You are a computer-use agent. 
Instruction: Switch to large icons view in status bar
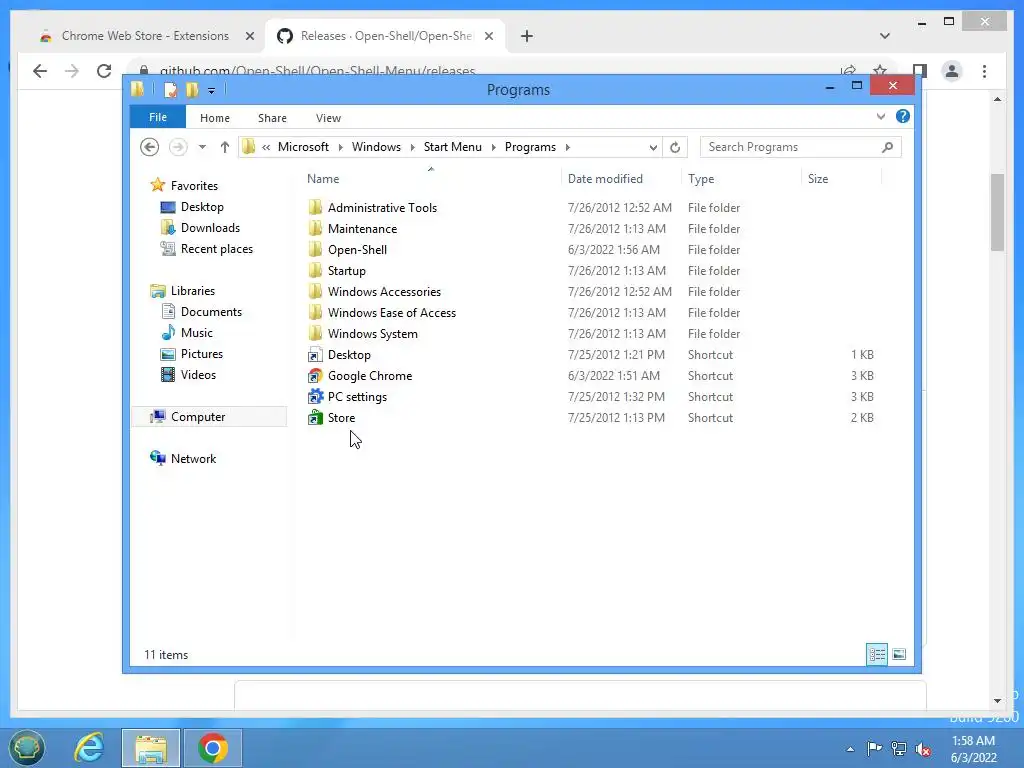click(899, 654)
